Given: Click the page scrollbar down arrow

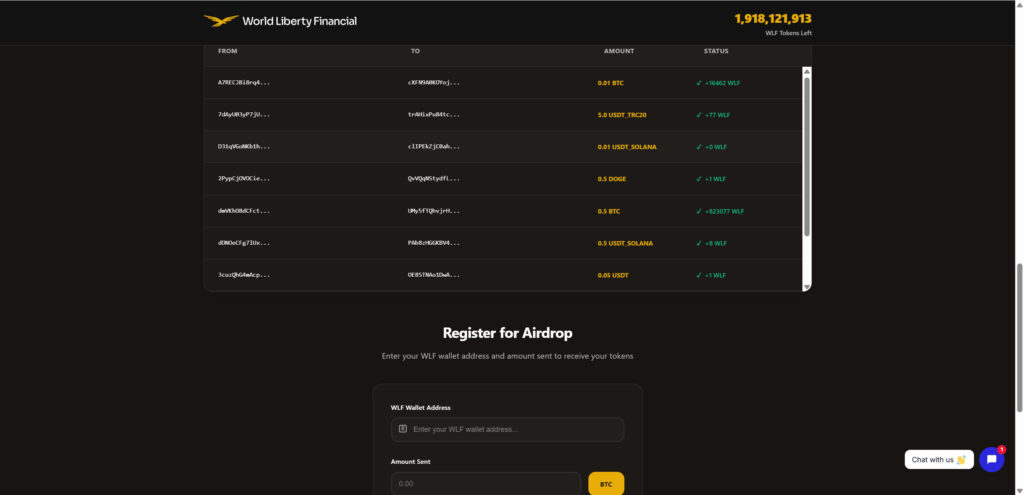Looking at the screenshot, I should [1019, 489].
